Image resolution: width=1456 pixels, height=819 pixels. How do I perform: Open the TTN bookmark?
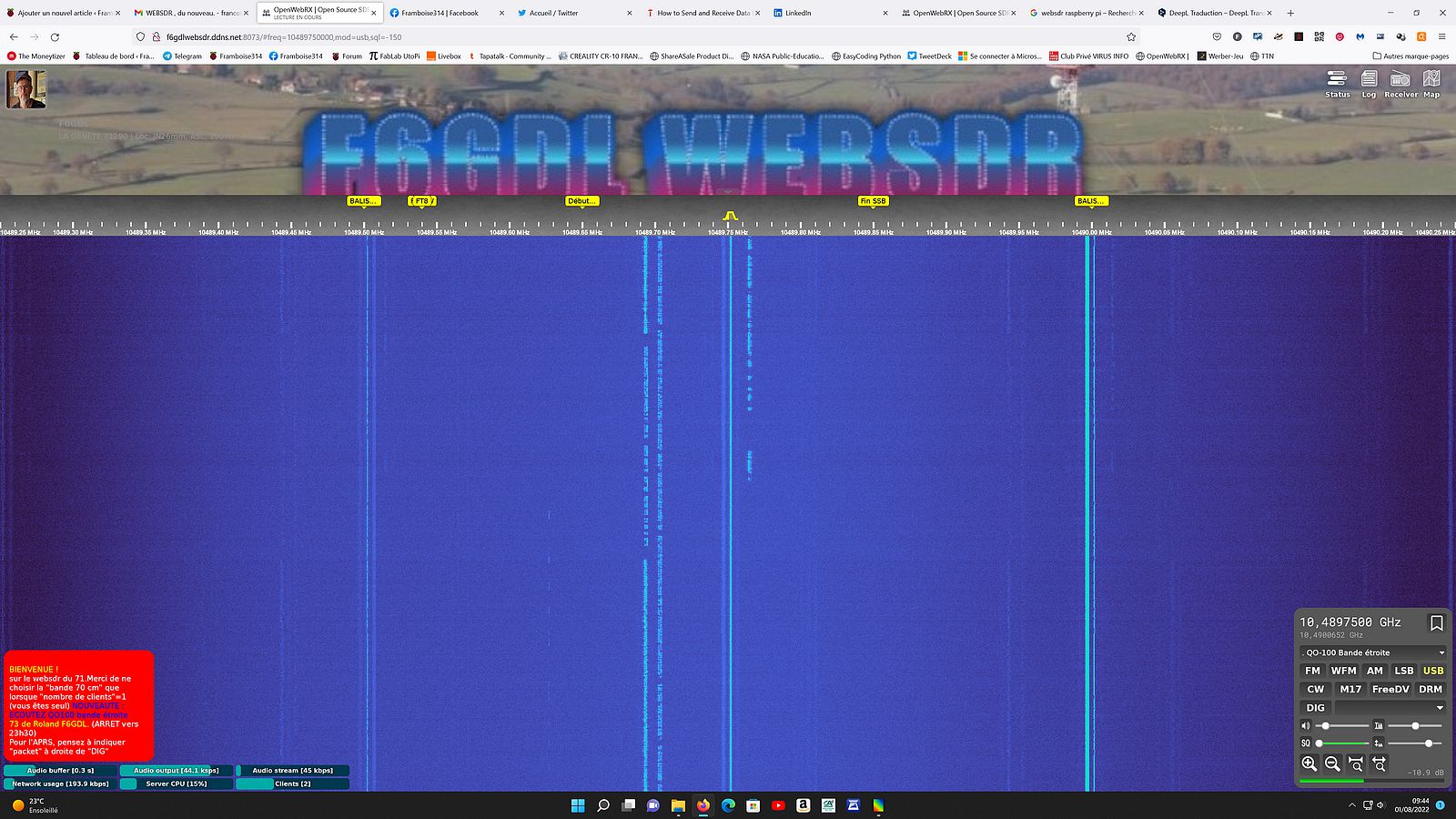tap(1262, 56)
